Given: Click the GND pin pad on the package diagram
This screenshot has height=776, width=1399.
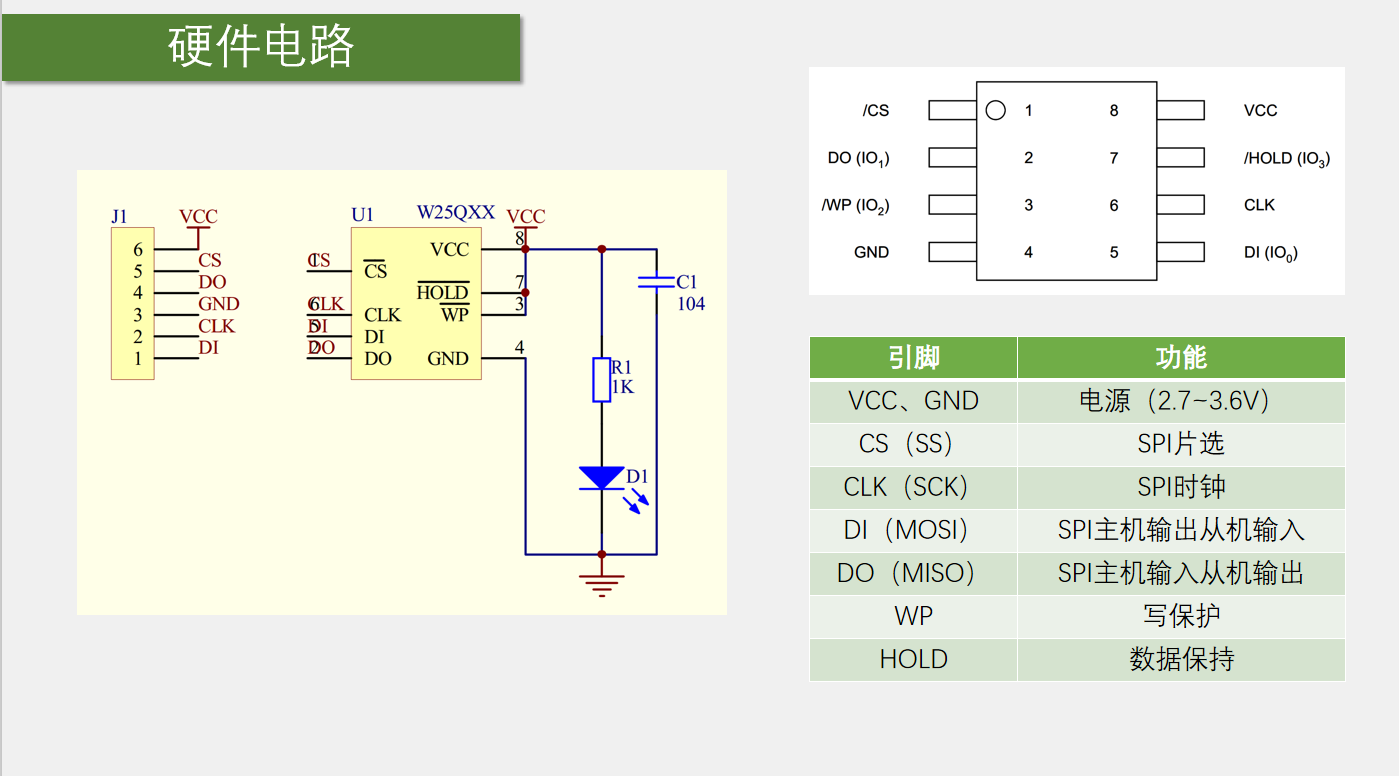Looking at the screenshot, I should [950, 252].
